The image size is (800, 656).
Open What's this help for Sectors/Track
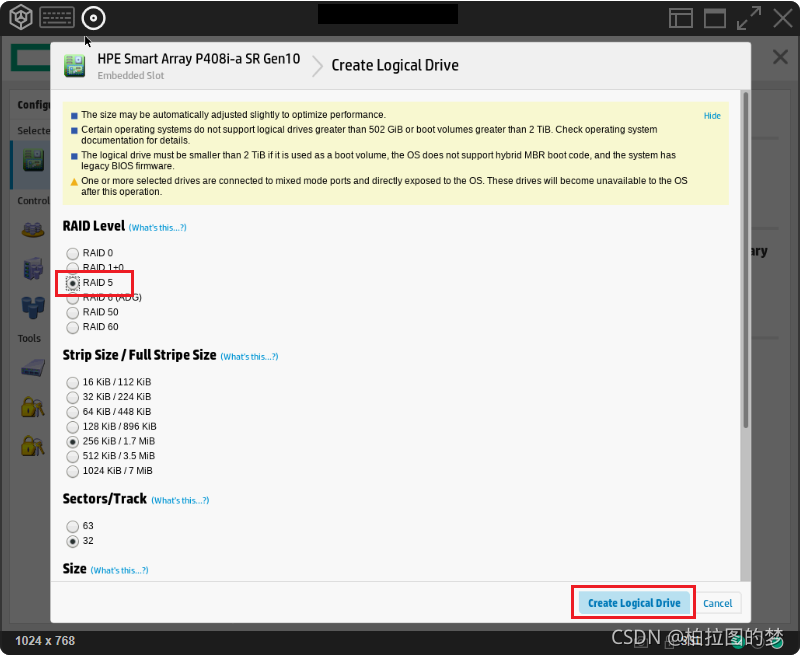(x=180, y=501)
